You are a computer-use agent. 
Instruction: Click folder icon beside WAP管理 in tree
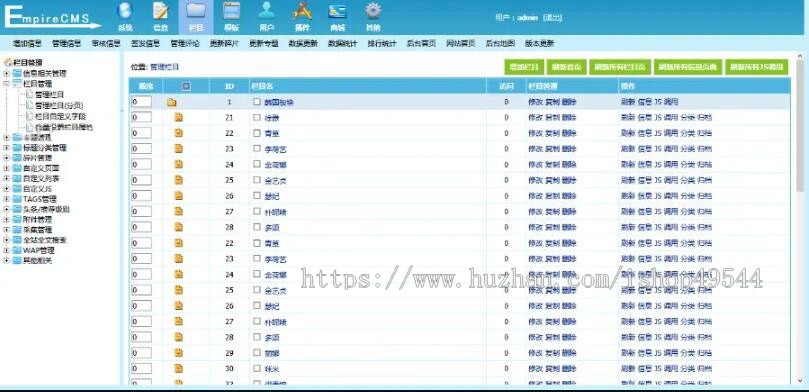pos(17,251)
